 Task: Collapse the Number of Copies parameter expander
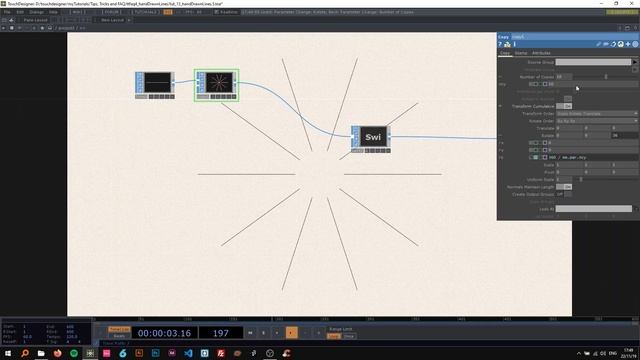point(500,77)
